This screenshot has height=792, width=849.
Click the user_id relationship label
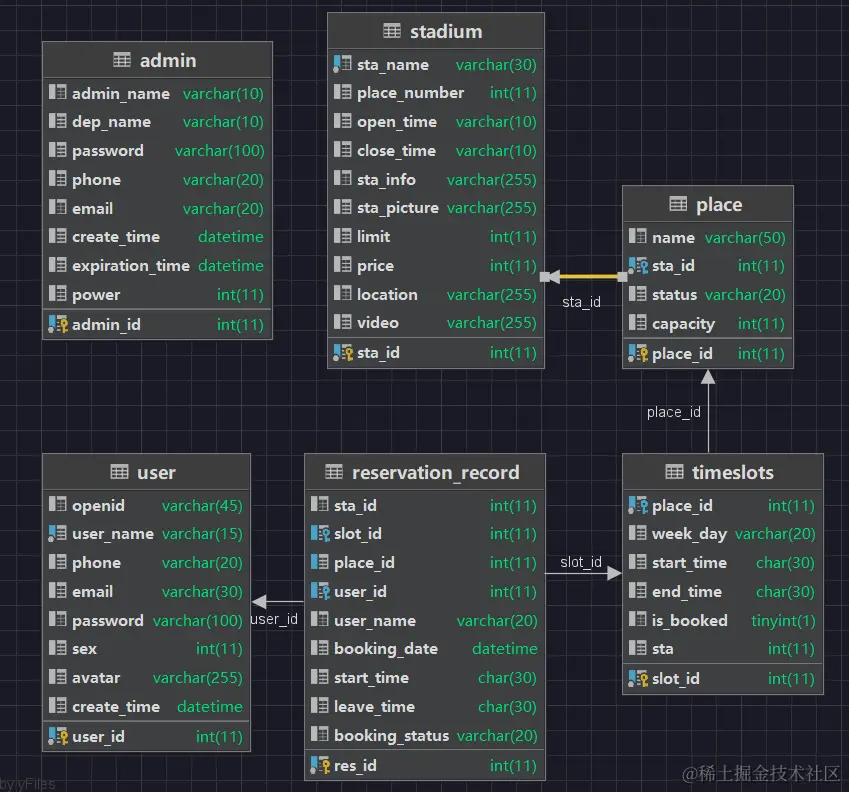[x=274, y=619]
